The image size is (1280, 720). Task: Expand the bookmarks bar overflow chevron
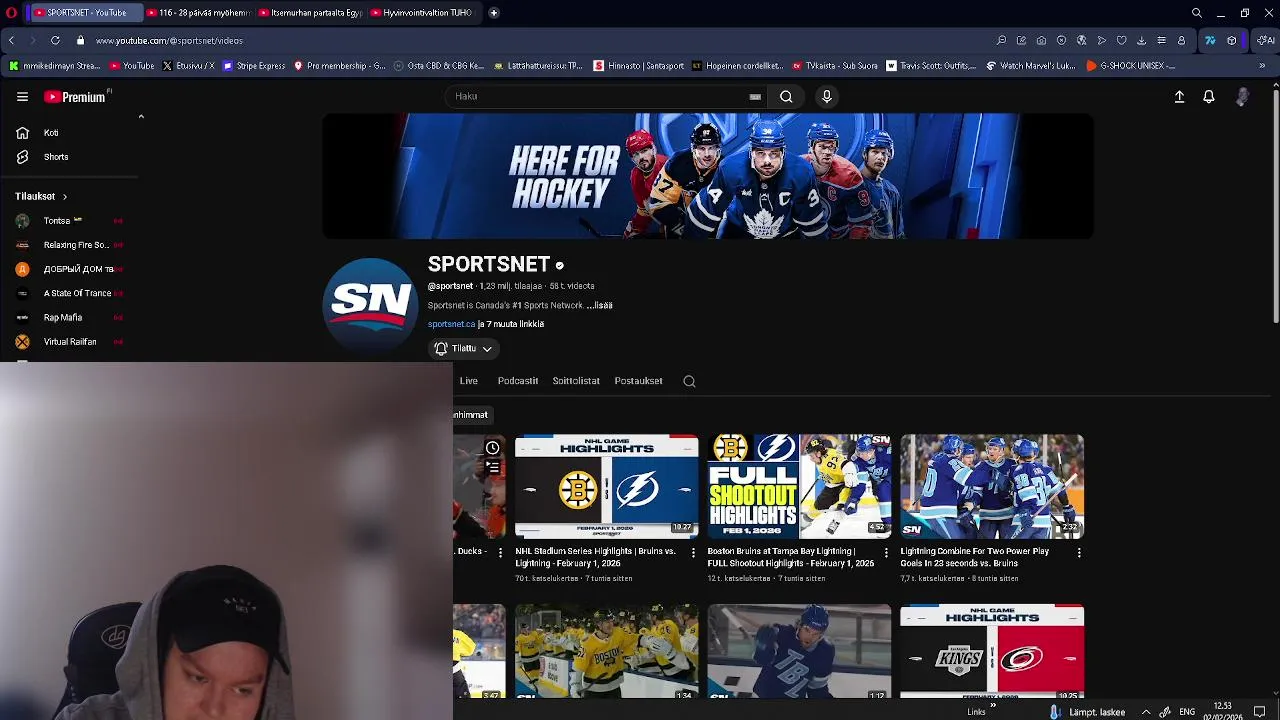point(1262,66)
